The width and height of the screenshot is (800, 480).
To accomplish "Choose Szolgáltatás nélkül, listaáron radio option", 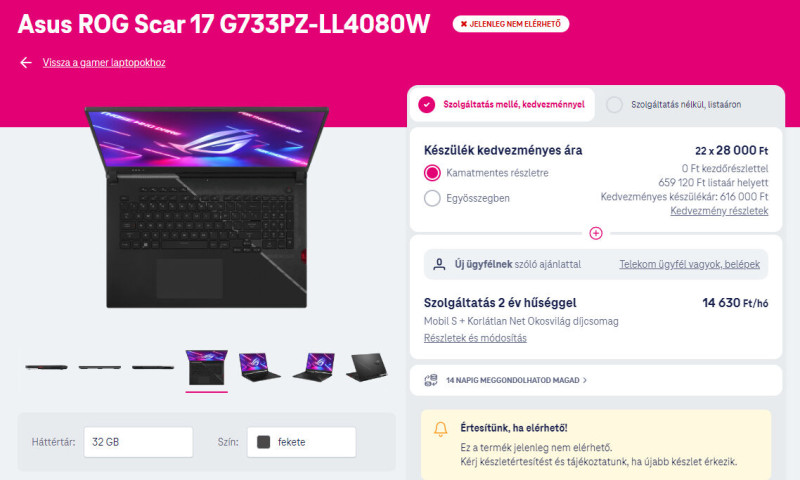I will click(614, 105).
